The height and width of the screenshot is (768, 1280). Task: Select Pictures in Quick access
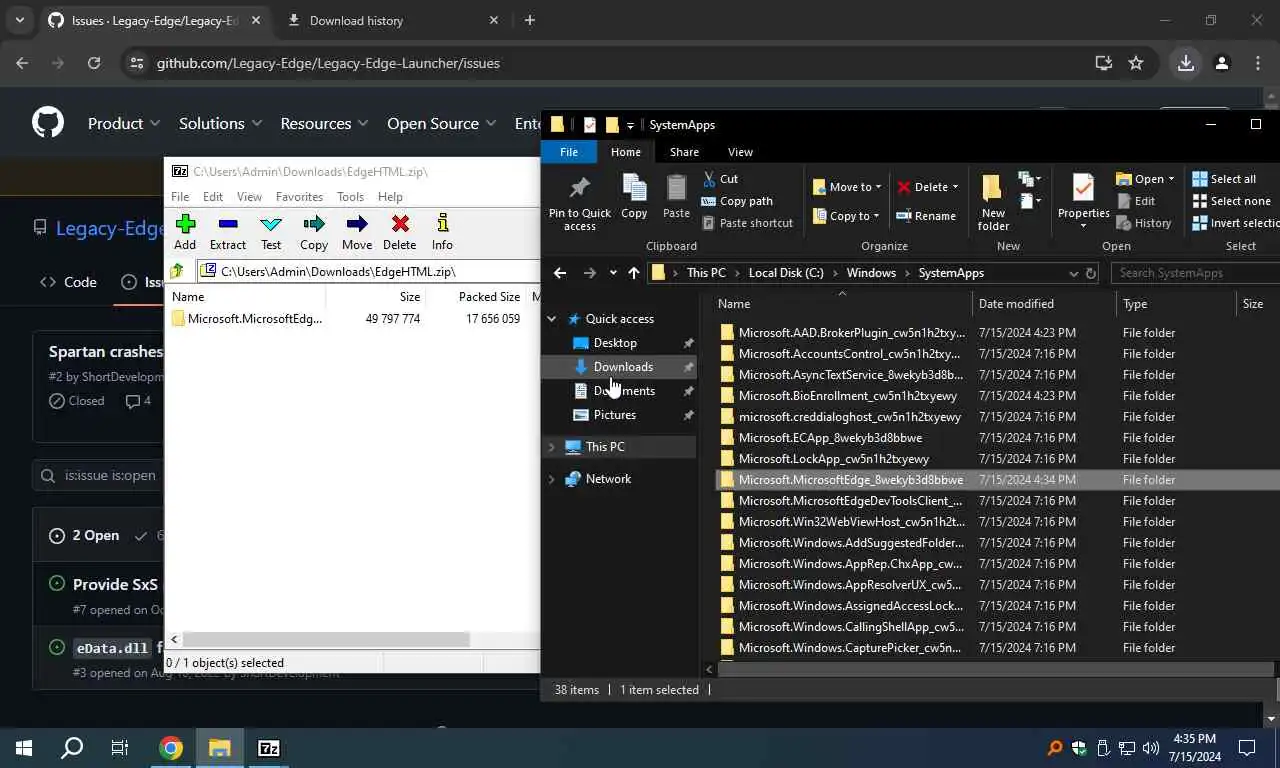tap(614, 415)
